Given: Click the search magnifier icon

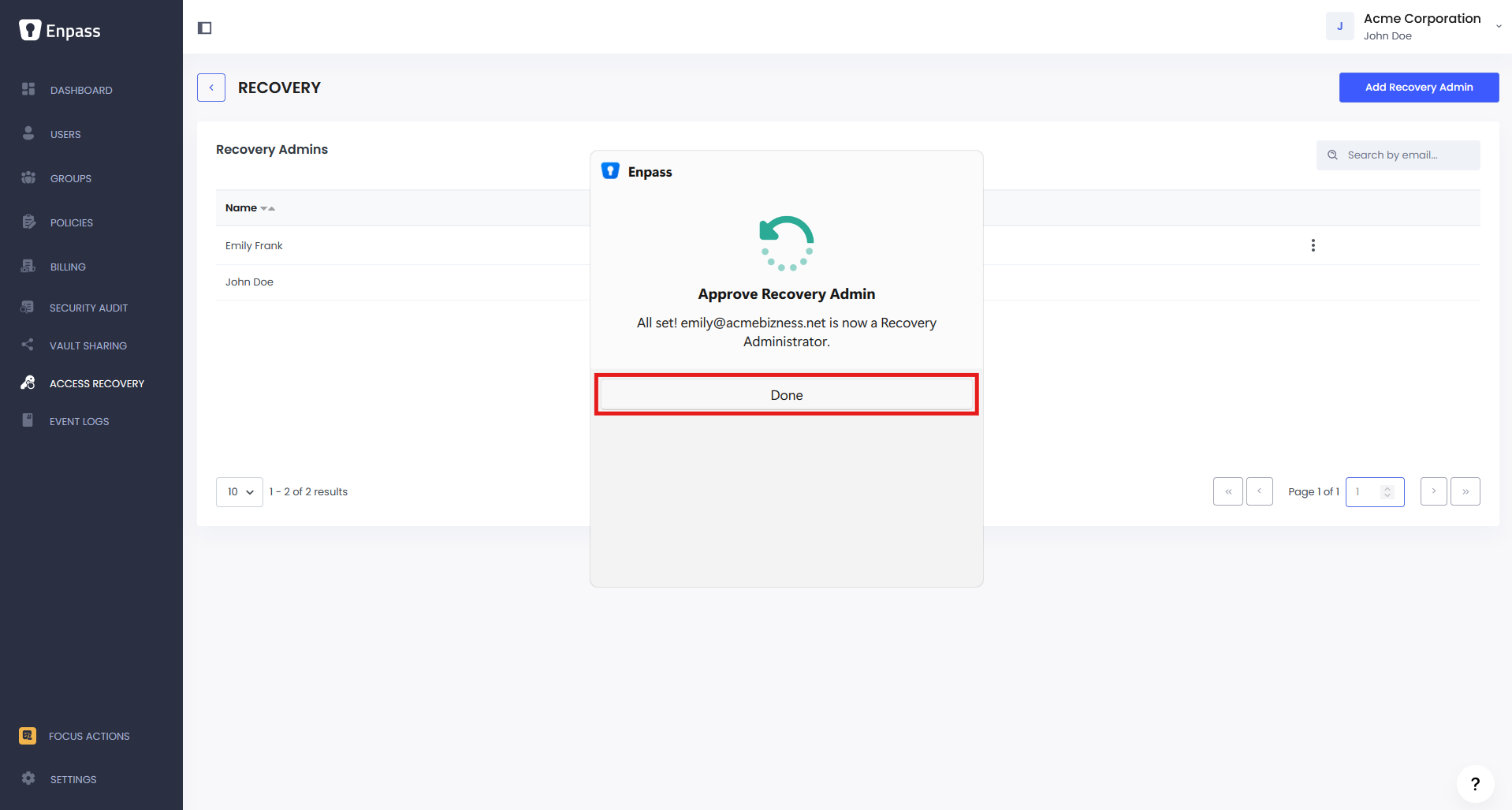Looking at the screenshot, I should pos(1332,155).
